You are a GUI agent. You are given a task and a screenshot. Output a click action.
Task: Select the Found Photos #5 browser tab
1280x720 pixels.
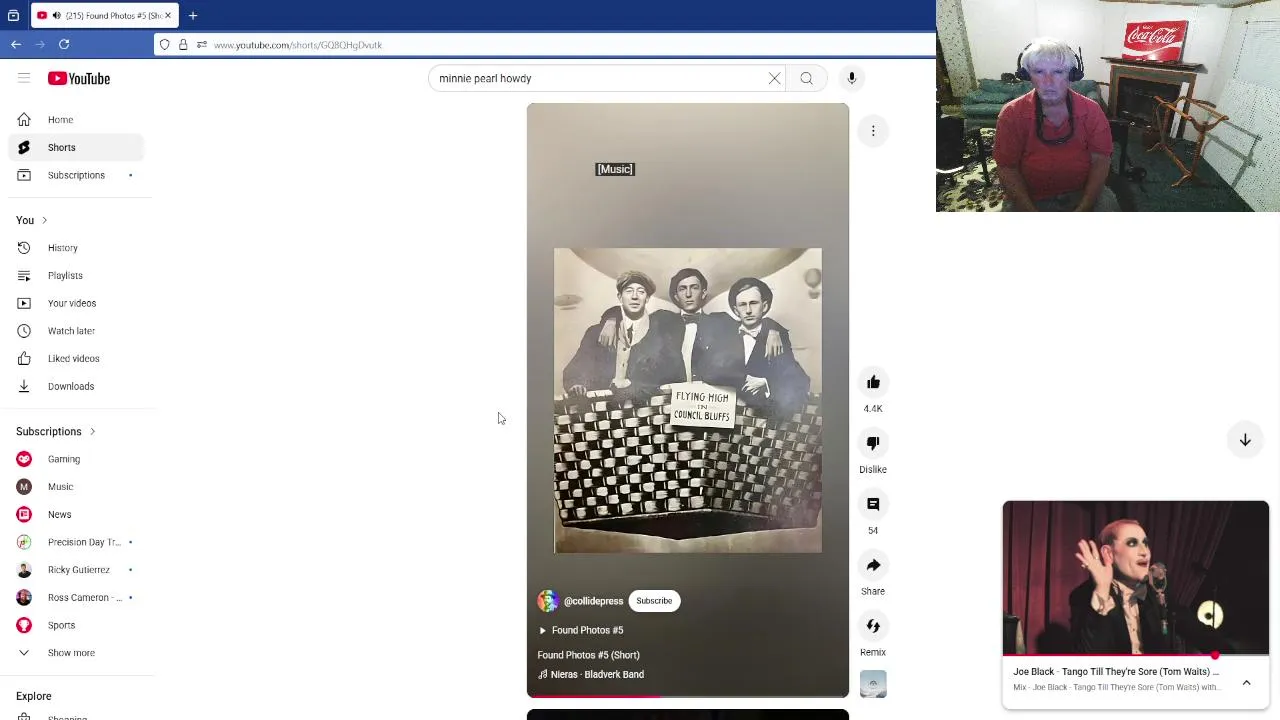[105, 15]
